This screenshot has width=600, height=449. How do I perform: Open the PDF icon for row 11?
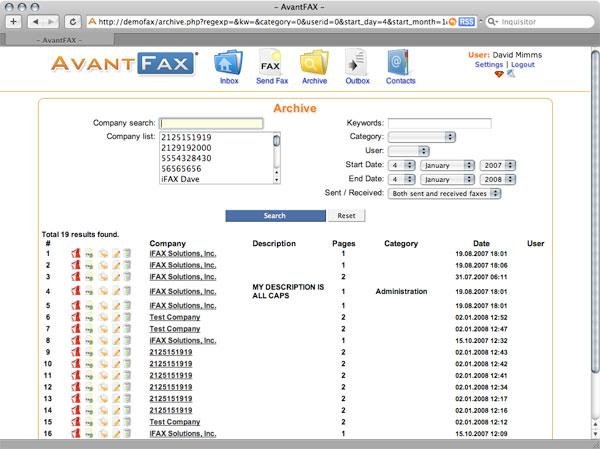(x=76, y=375)
